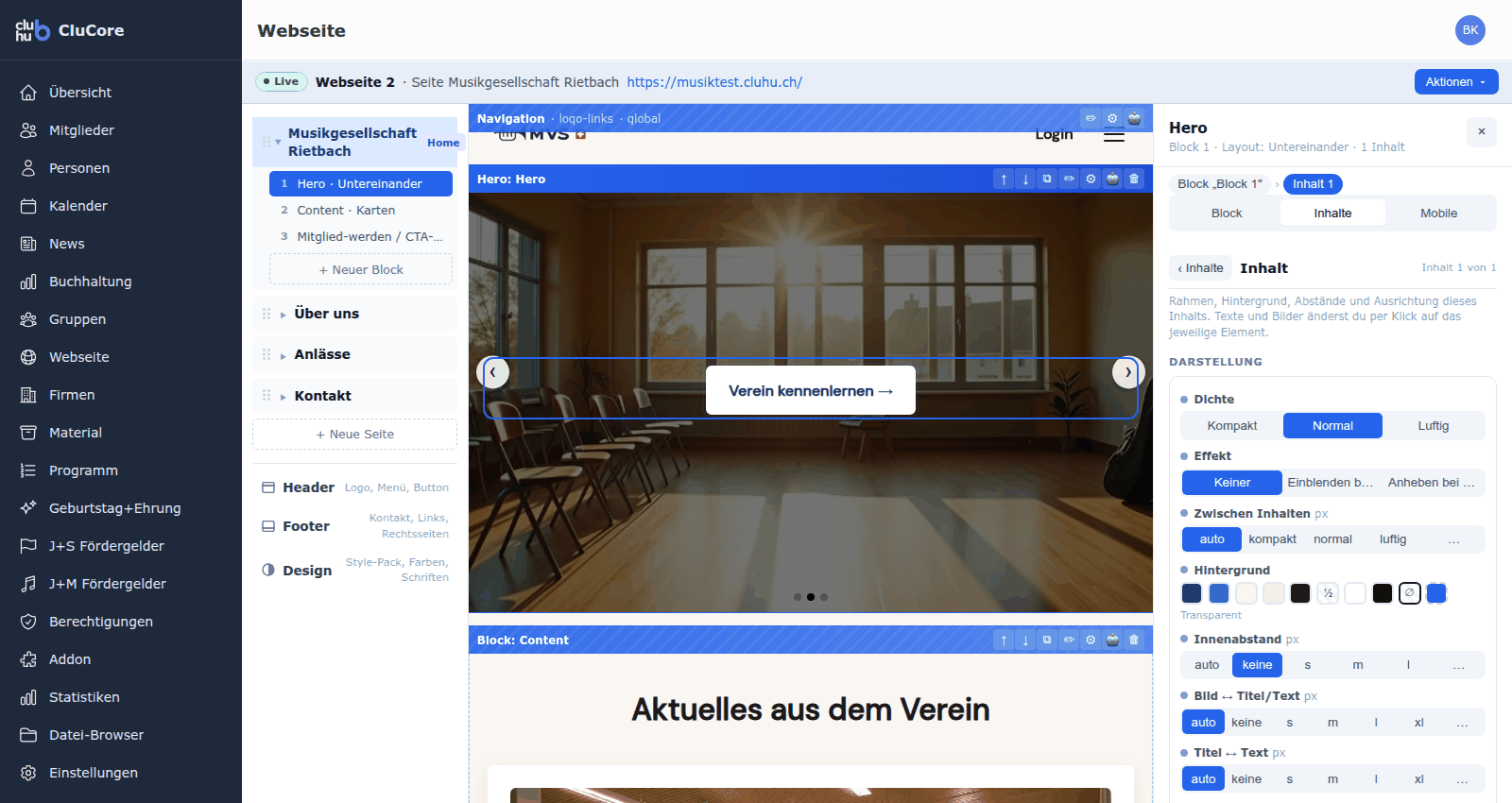Set Dichte to Luftig
1512x803 pixels.
pos(1433,426)
